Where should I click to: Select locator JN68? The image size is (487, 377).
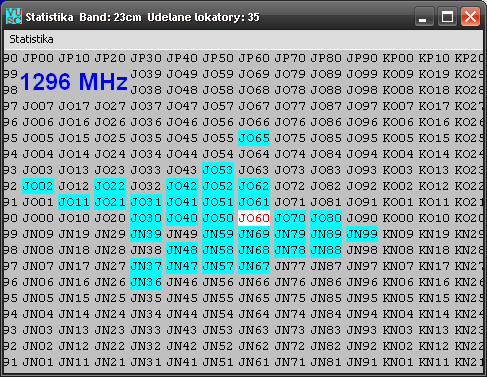click(x=254, y=250)
